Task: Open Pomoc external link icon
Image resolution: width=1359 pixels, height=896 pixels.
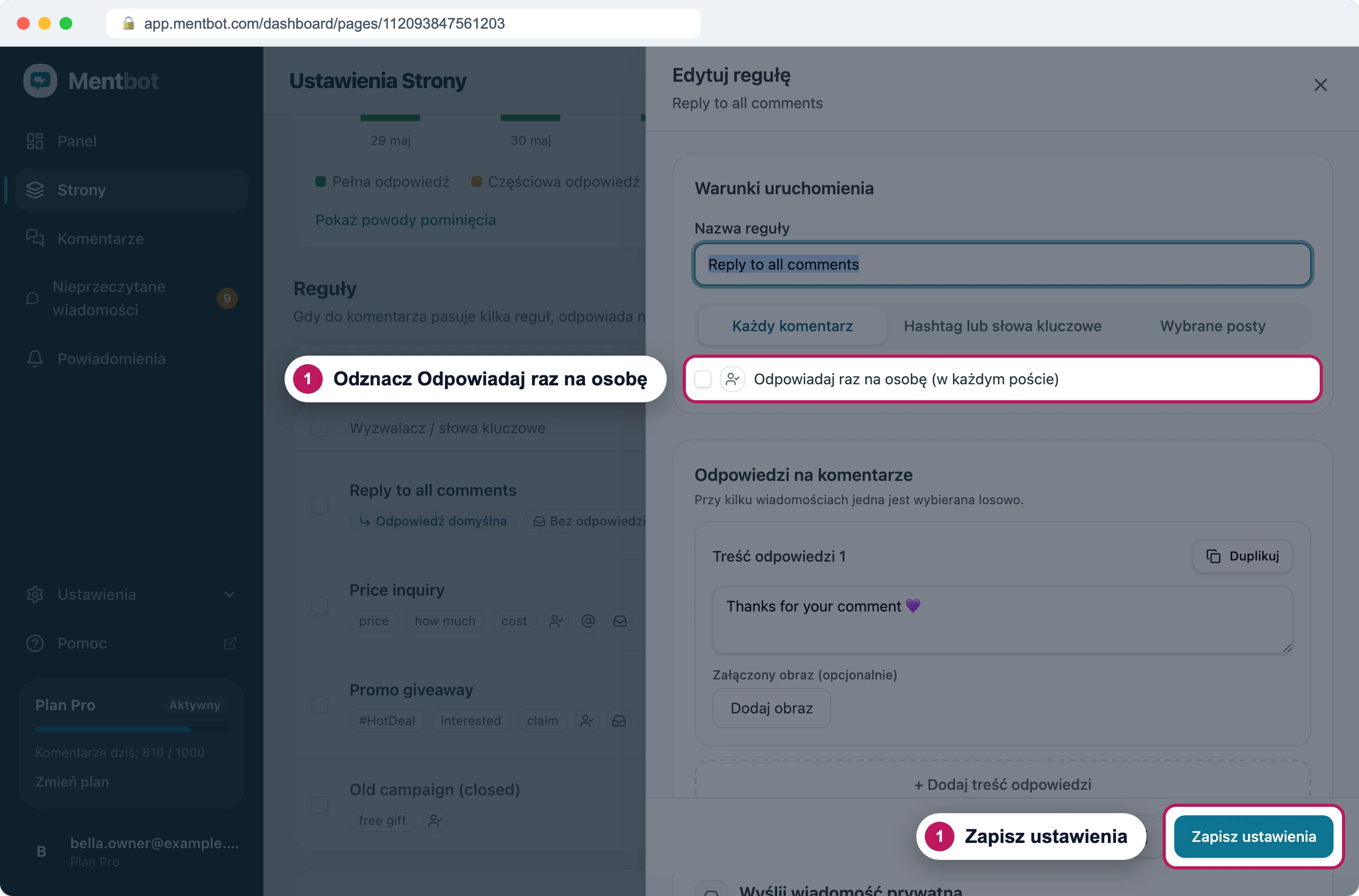Action: pos(230,643)
